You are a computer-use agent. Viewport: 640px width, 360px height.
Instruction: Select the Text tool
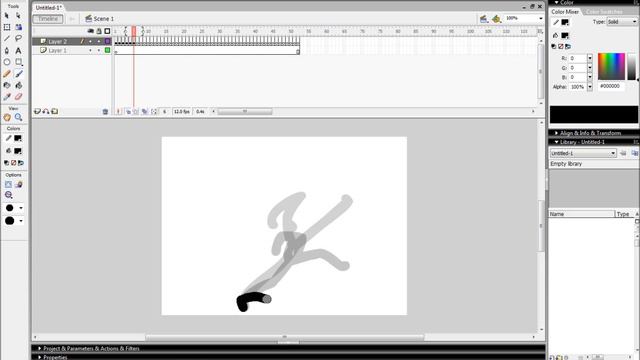pos(18,51)
